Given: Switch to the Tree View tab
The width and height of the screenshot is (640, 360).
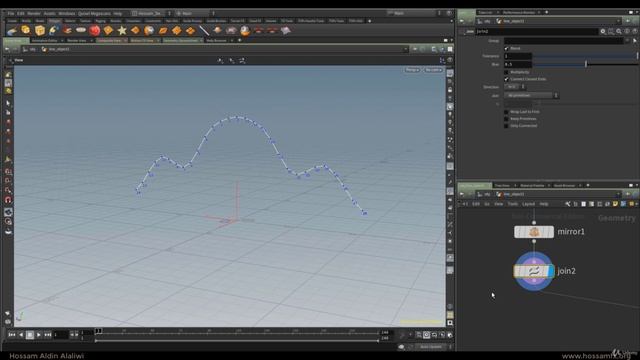Looking at the screenshot, I should tap(502, 185).
